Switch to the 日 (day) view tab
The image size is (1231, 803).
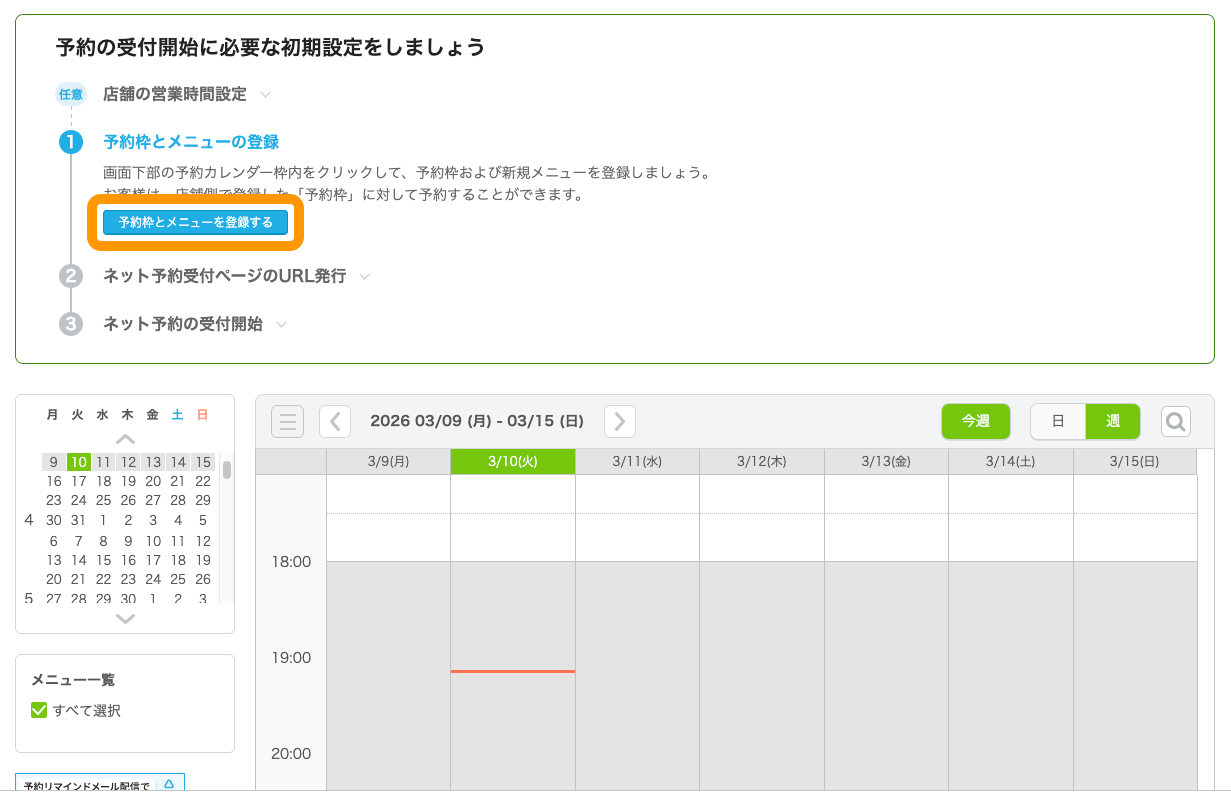coord(1058,421)
